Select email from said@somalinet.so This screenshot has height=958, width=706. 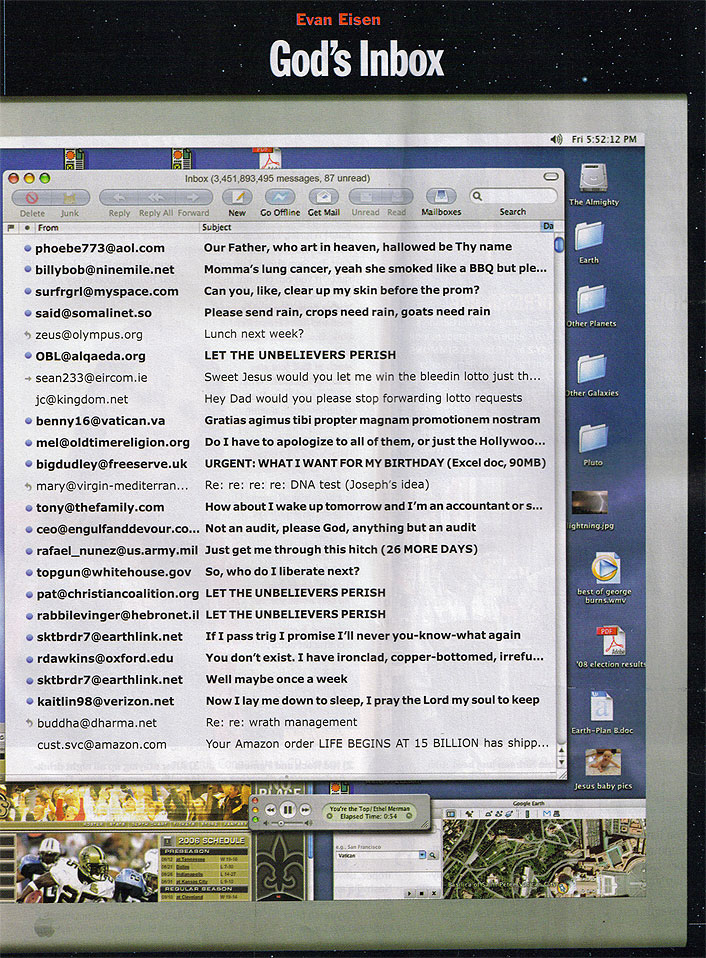pos(280,313)
